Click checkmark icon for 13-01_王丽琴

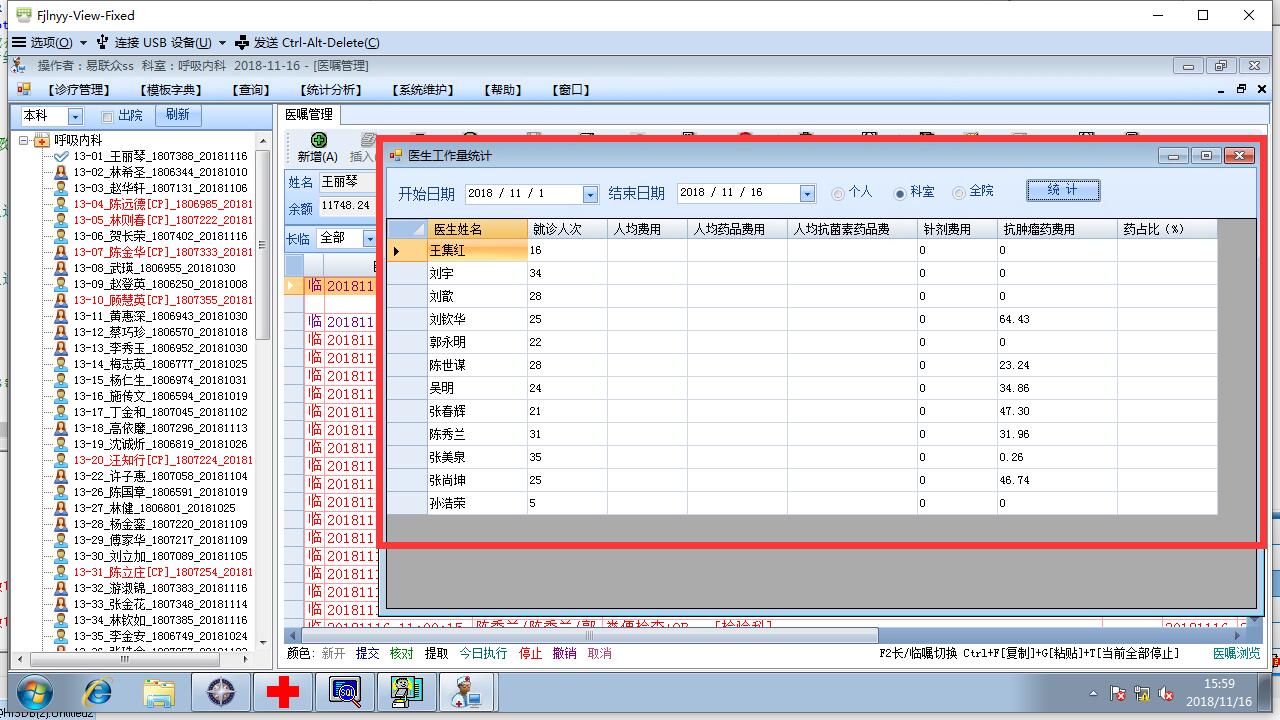[x=61, y=156]
